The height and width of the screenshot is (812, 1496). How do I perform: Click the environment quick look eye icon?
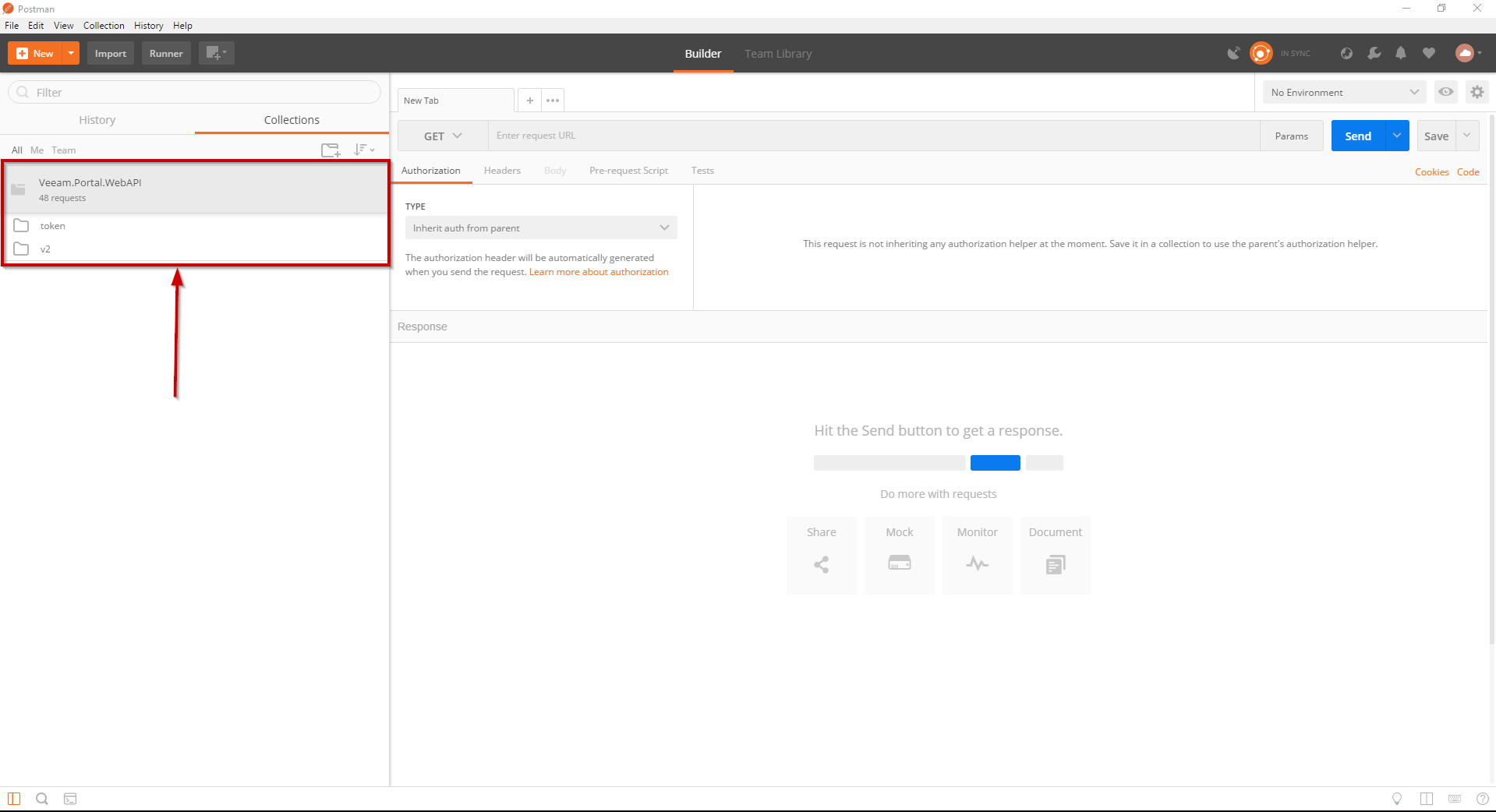1446,92
